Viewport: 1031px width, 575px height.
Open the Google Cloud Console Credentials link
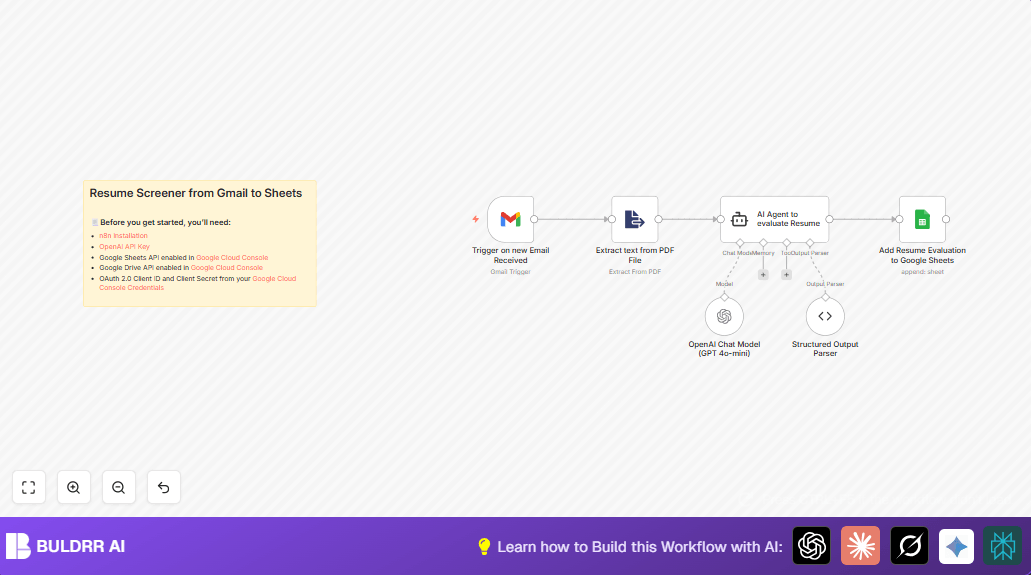pyautogui.click(x=197, y=283)
